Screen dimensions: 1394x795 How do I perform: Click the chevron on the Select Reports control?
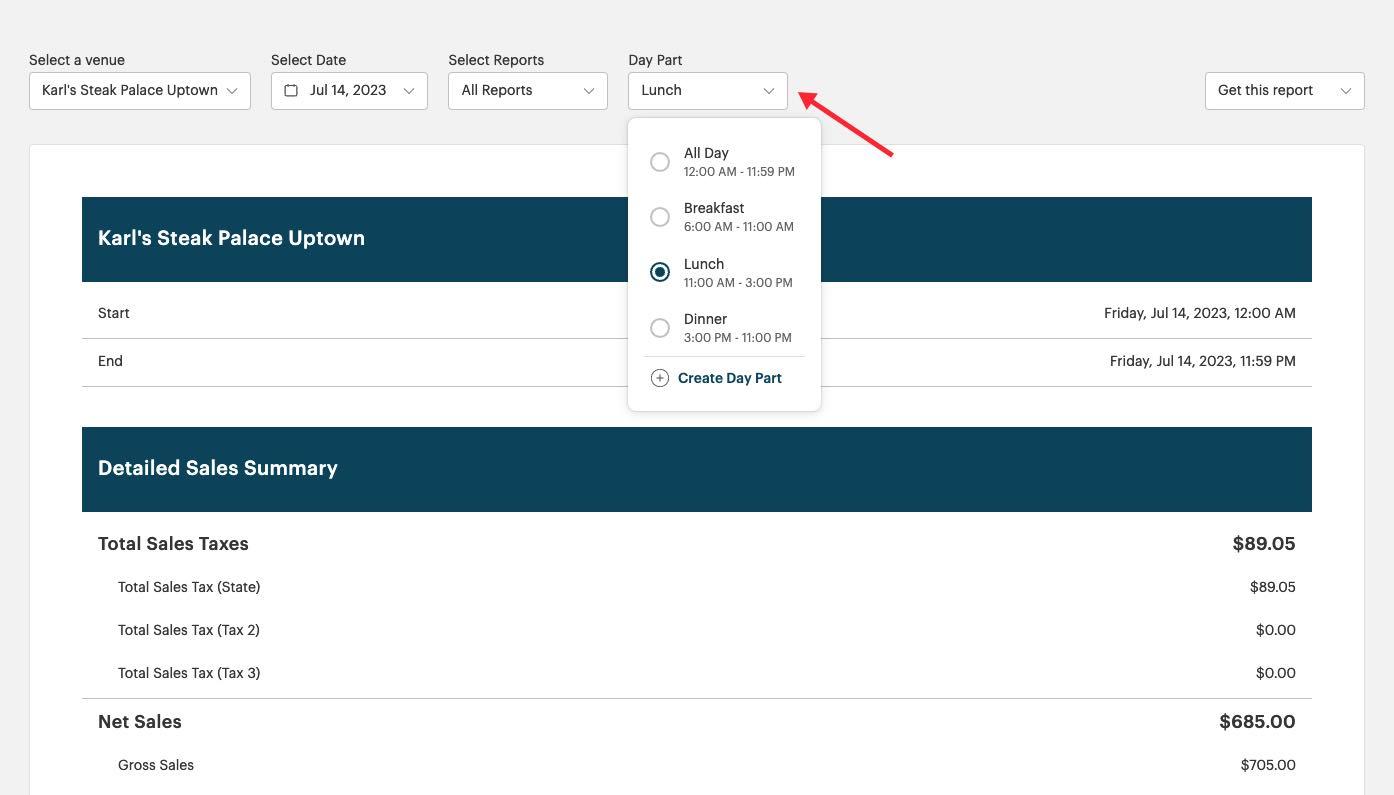click(589, 90)
